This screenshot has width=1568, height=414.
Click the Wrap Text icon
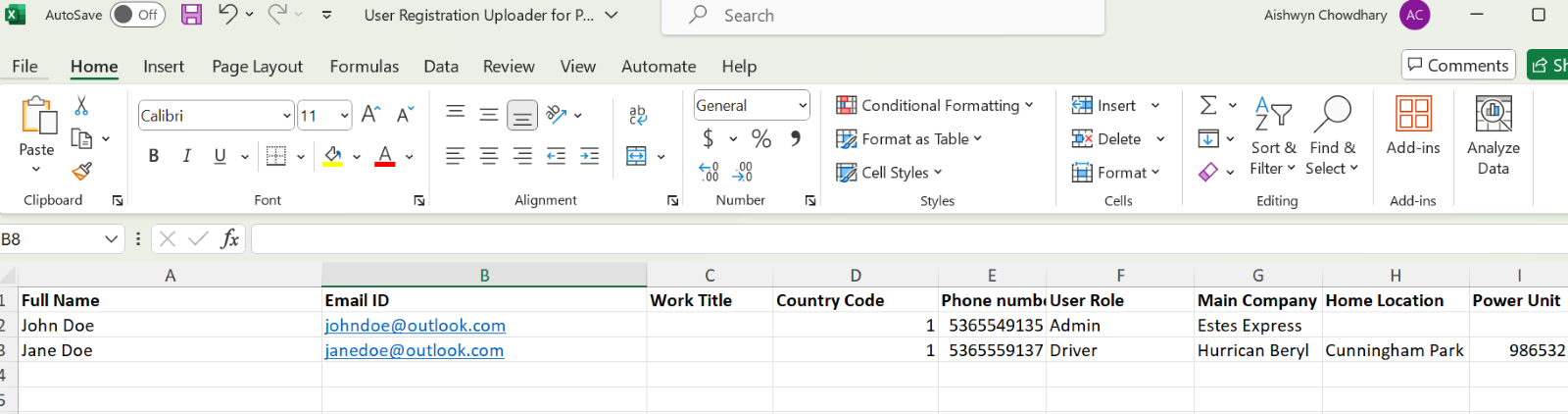pyautogui.click(x=638, y=115)
